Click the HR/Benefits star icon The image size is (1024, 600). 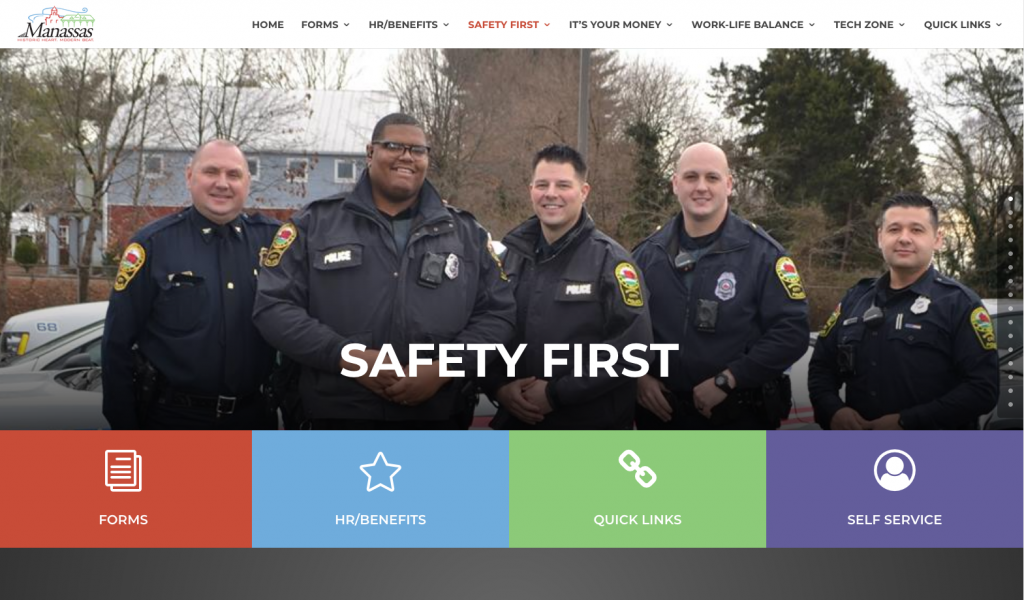(x=380, y=471)
